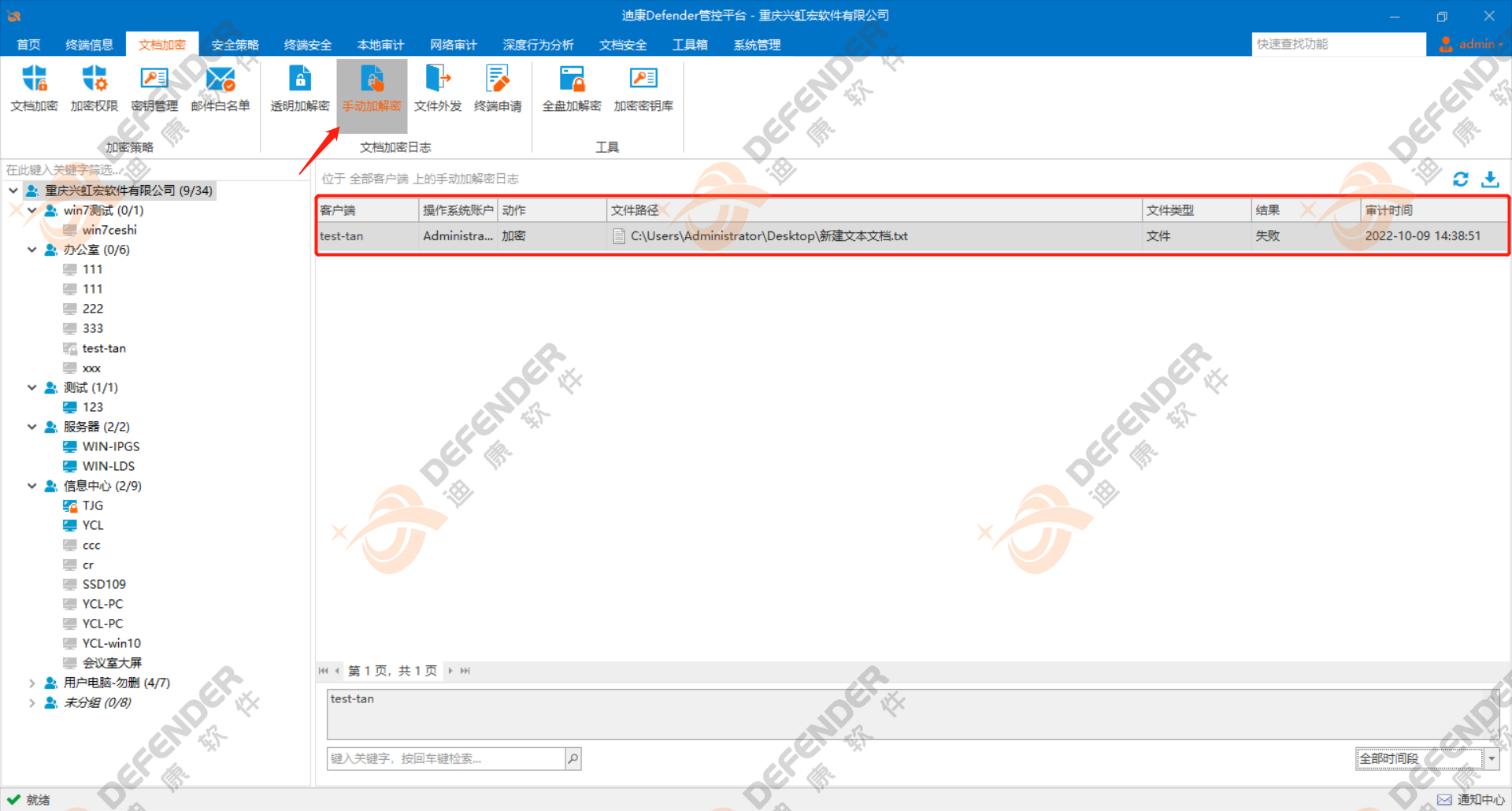This screenshot has height=811, width=1512.
Task: Open the 透明加解密 log
Action: 300,88
